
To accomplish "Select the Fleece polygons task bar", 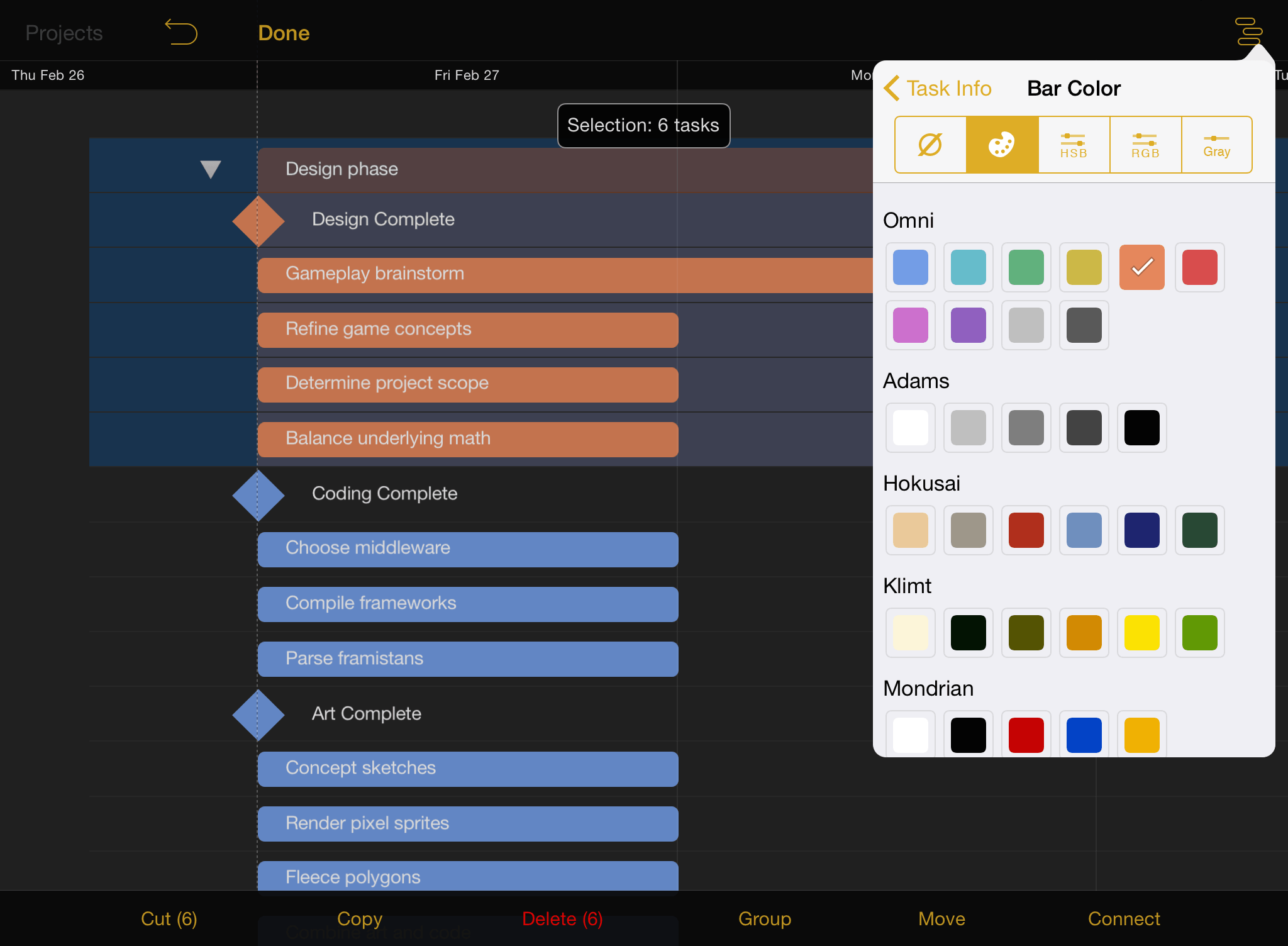I will 468,876.
